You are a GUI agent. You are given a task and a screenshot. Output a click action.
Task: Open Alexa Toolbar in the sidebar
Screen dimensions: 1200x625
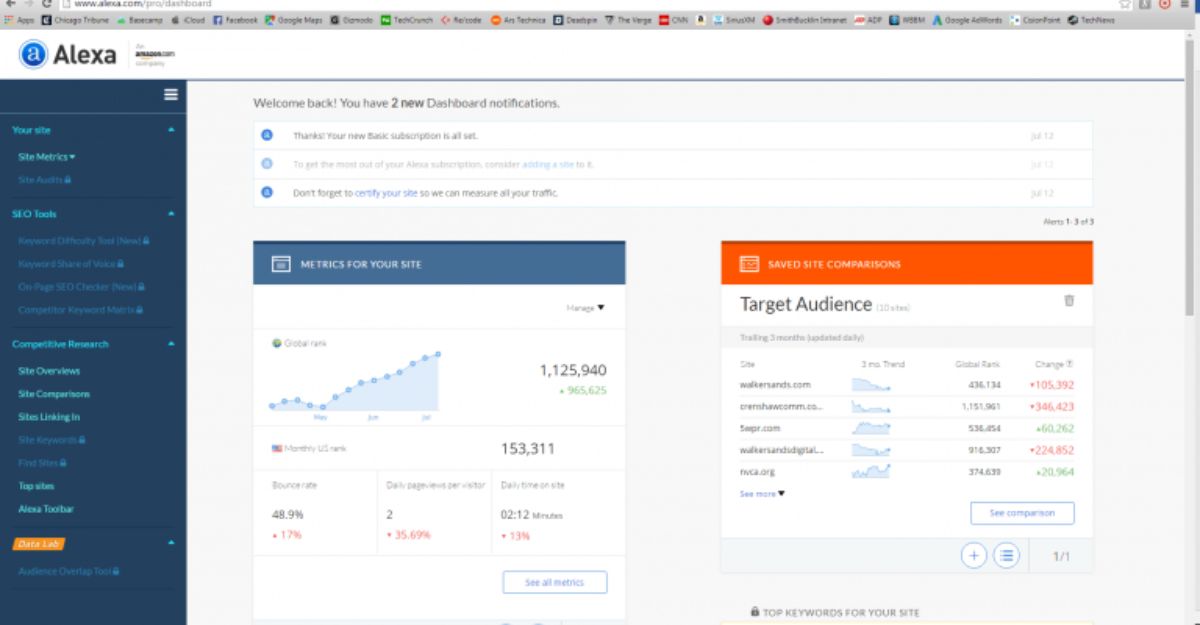[46, 509]
